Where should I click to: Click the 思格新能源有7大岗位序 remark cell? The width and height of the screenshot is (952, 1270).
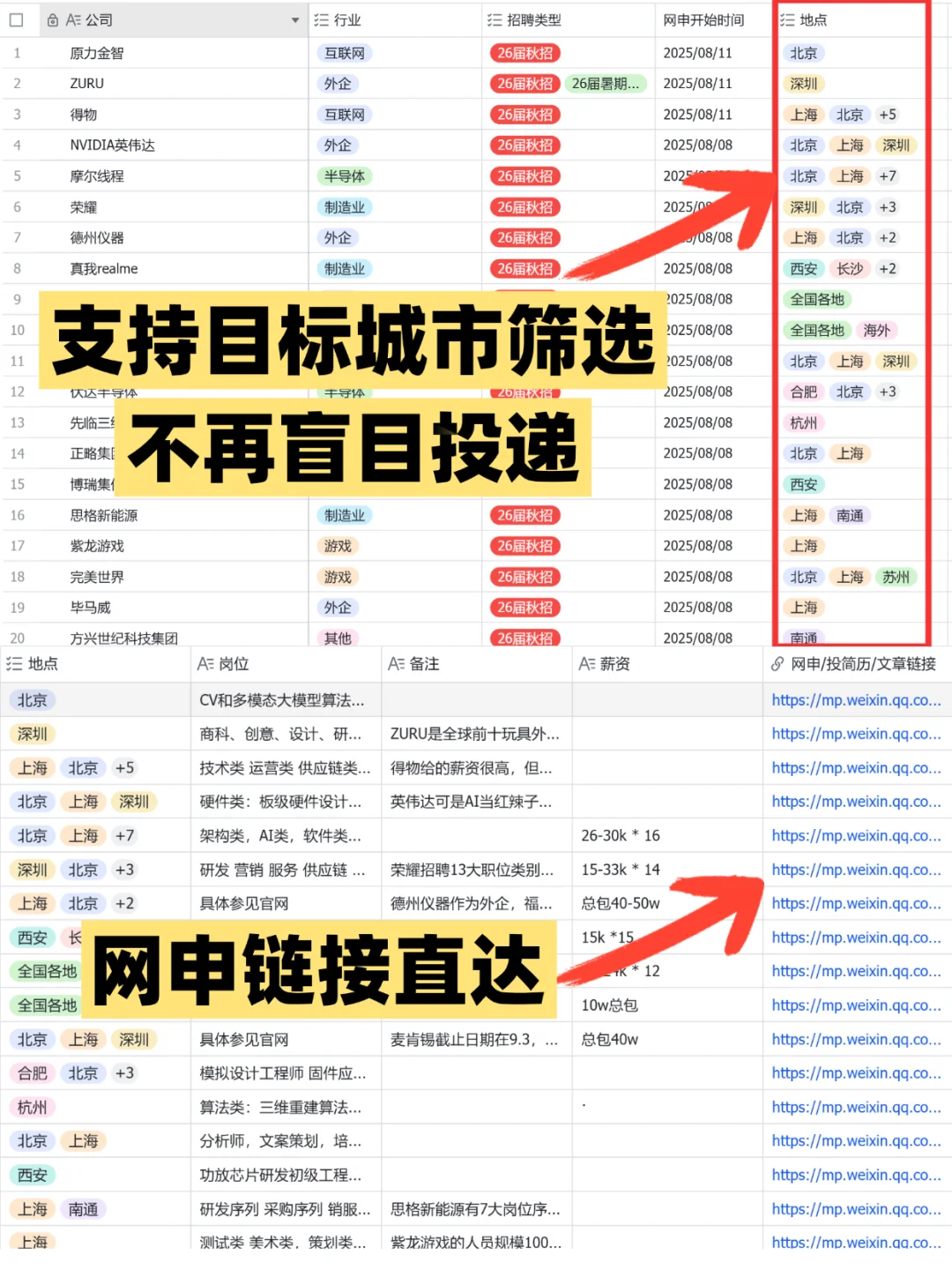pyautogui.click(x=475, y=1209)
